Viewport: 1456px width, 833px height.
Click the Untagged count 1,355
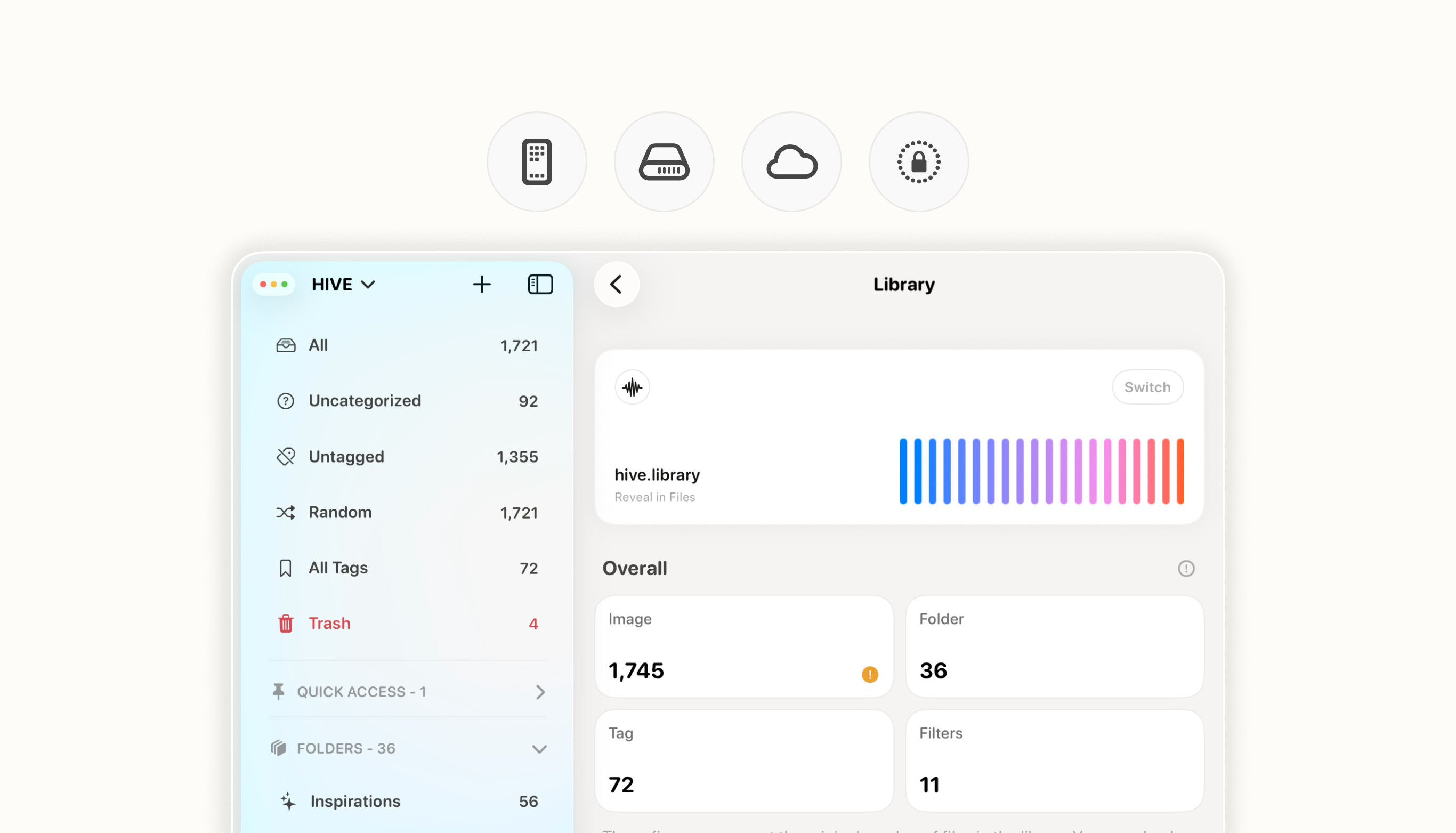click(517, 457)
